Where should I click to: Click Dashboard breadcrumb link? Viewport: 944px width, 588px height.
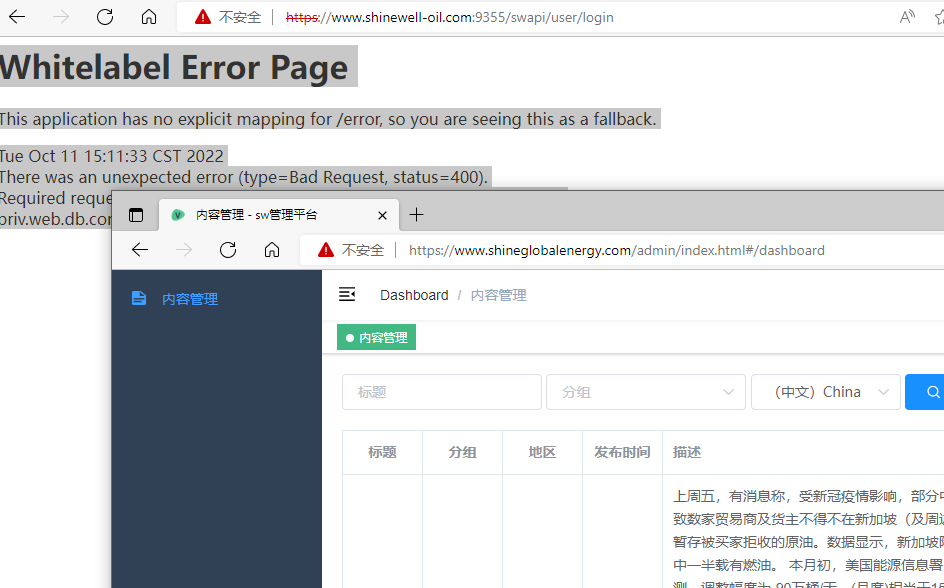pos(414,295)
